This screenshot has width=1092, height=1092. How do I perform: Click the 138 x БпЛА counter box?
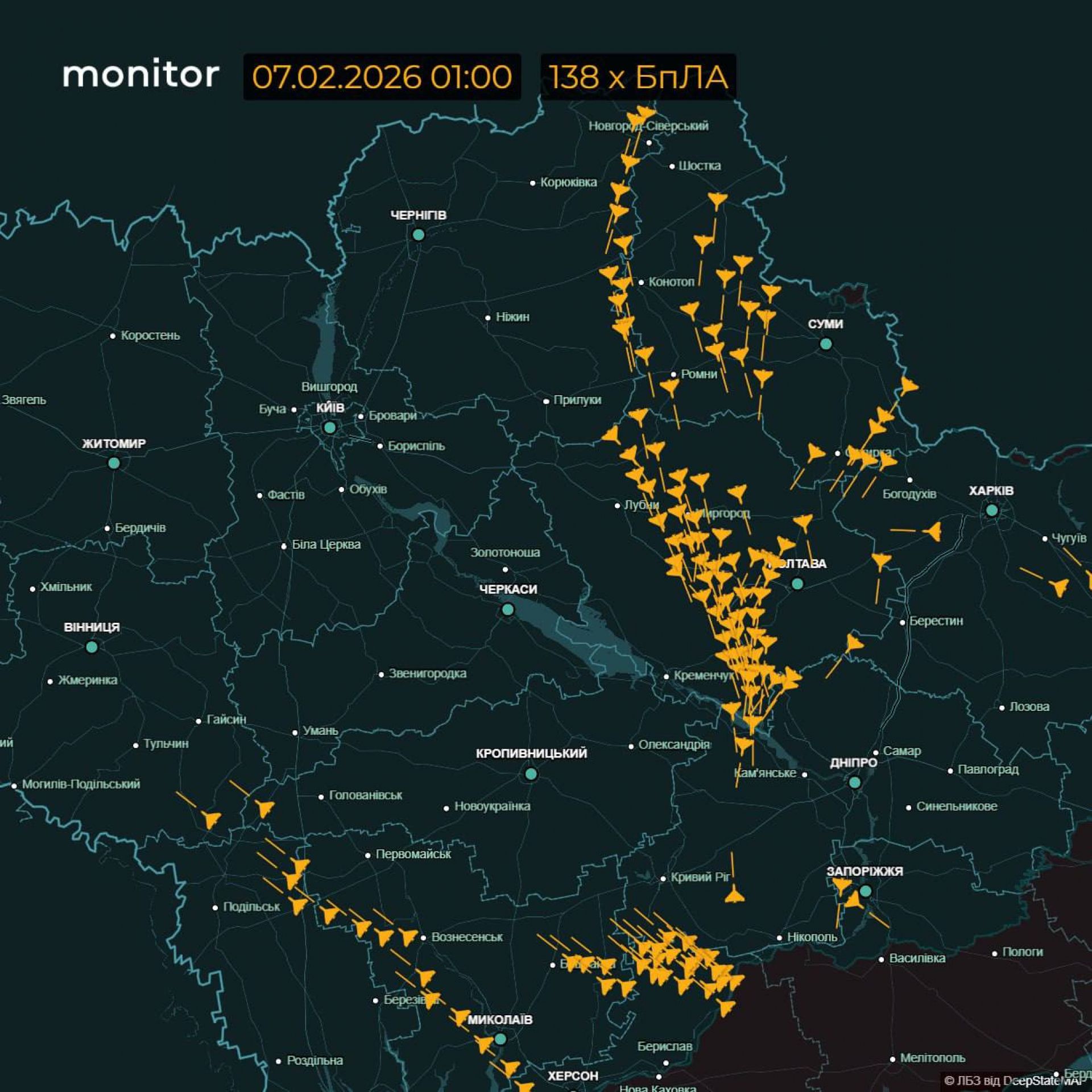(638, 77)
